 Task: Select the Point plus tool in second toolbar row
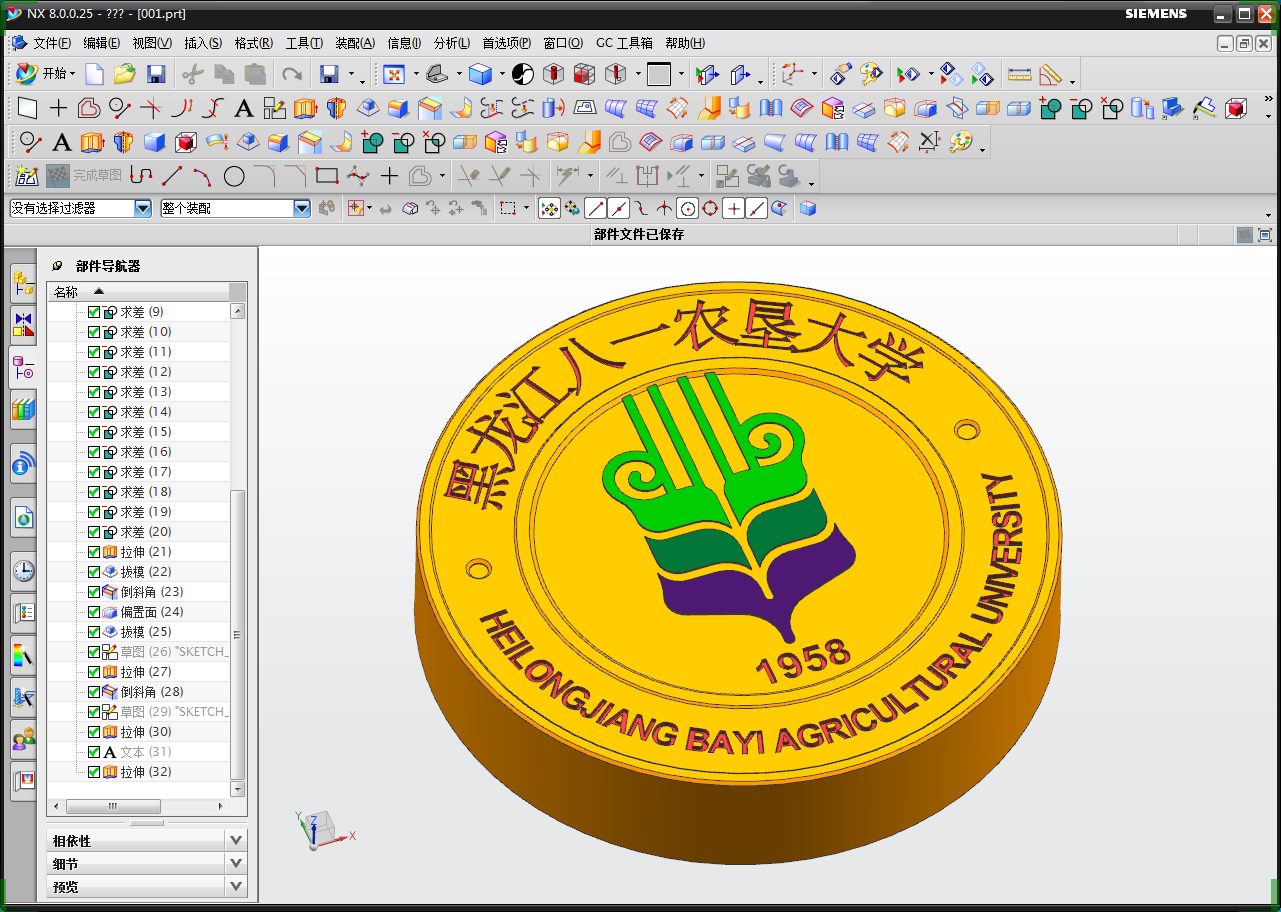pos(59,108)
